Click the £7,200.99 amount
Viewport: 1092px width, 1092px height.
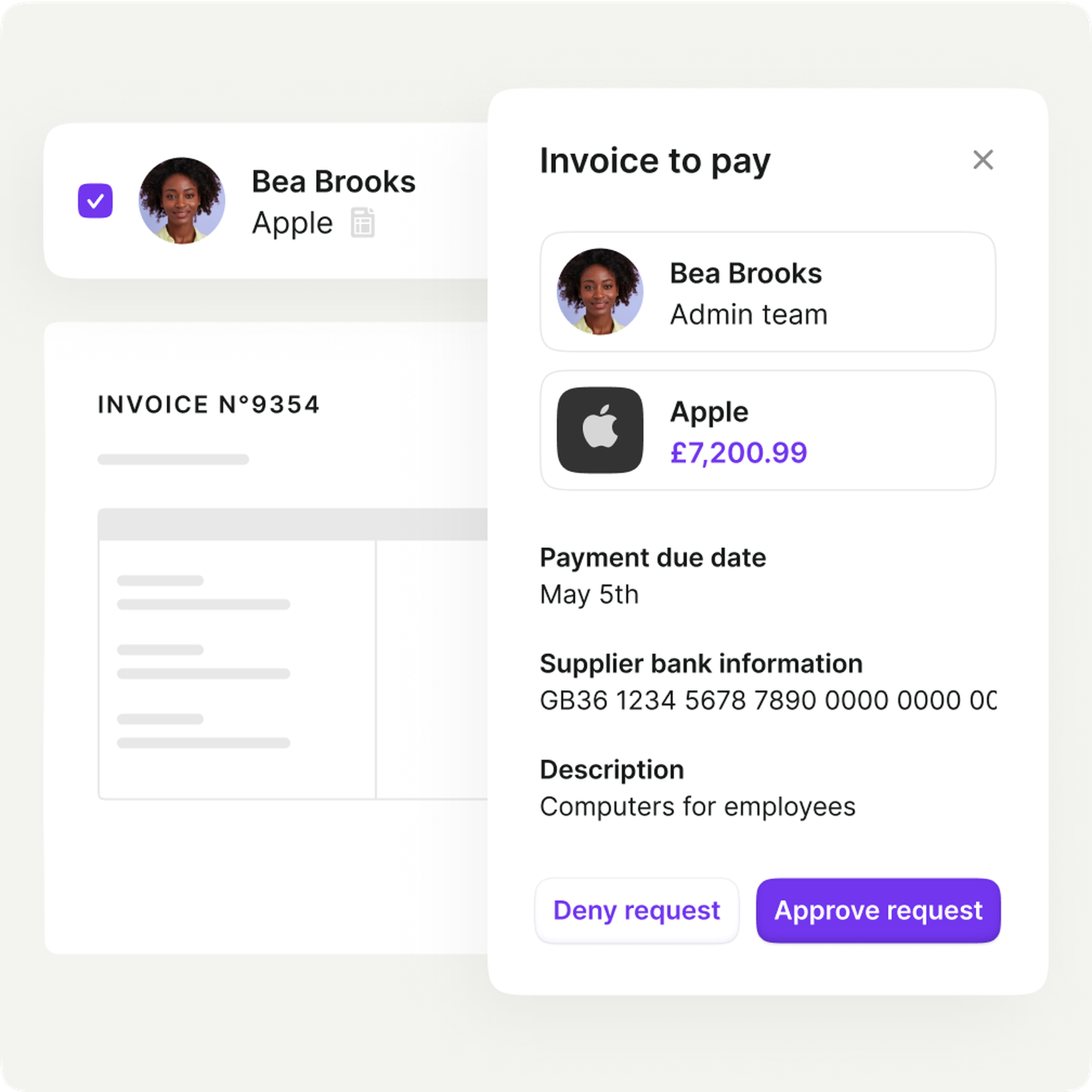coord(739,453)
